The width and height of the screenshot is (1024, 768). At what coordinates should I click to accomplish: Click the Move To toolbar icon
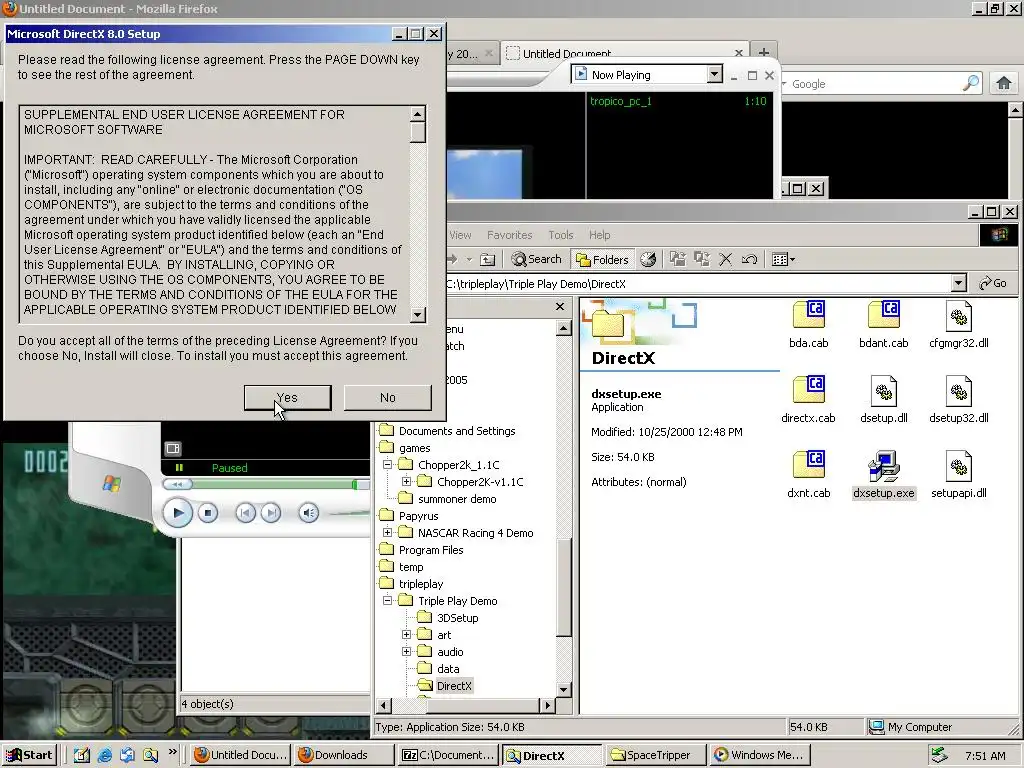click(x=678, y=259)
